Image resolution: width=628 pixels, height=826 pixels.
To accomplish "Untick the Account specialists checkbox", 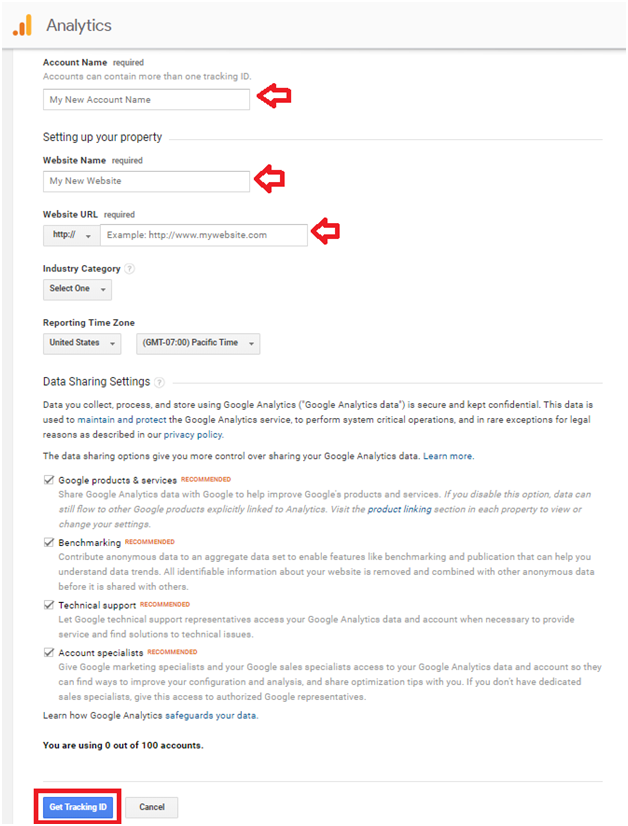I will click(x=49, y=652).
